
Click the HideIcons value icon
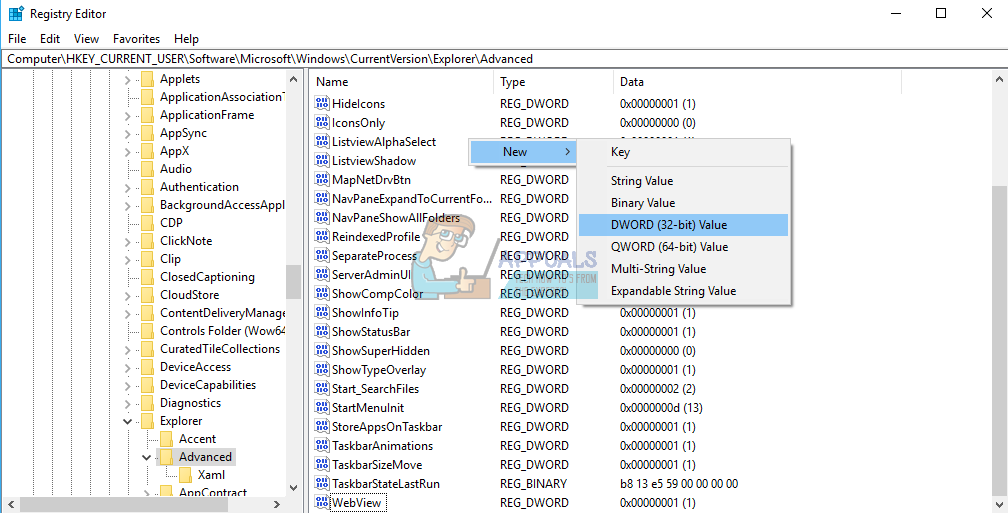pyautogui.click(x=321, y=104)
